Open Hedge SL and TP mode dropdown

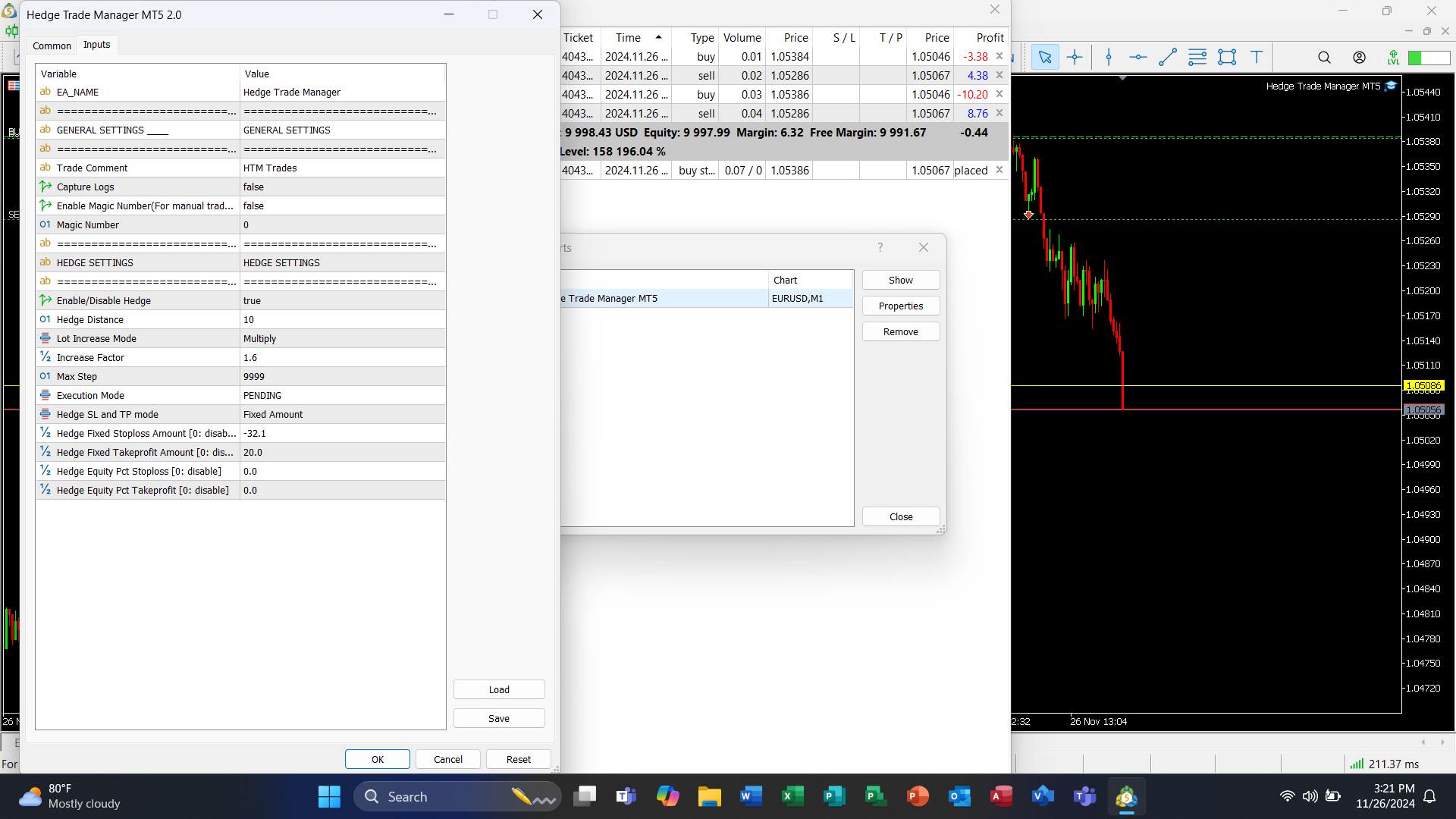[343, 414]
